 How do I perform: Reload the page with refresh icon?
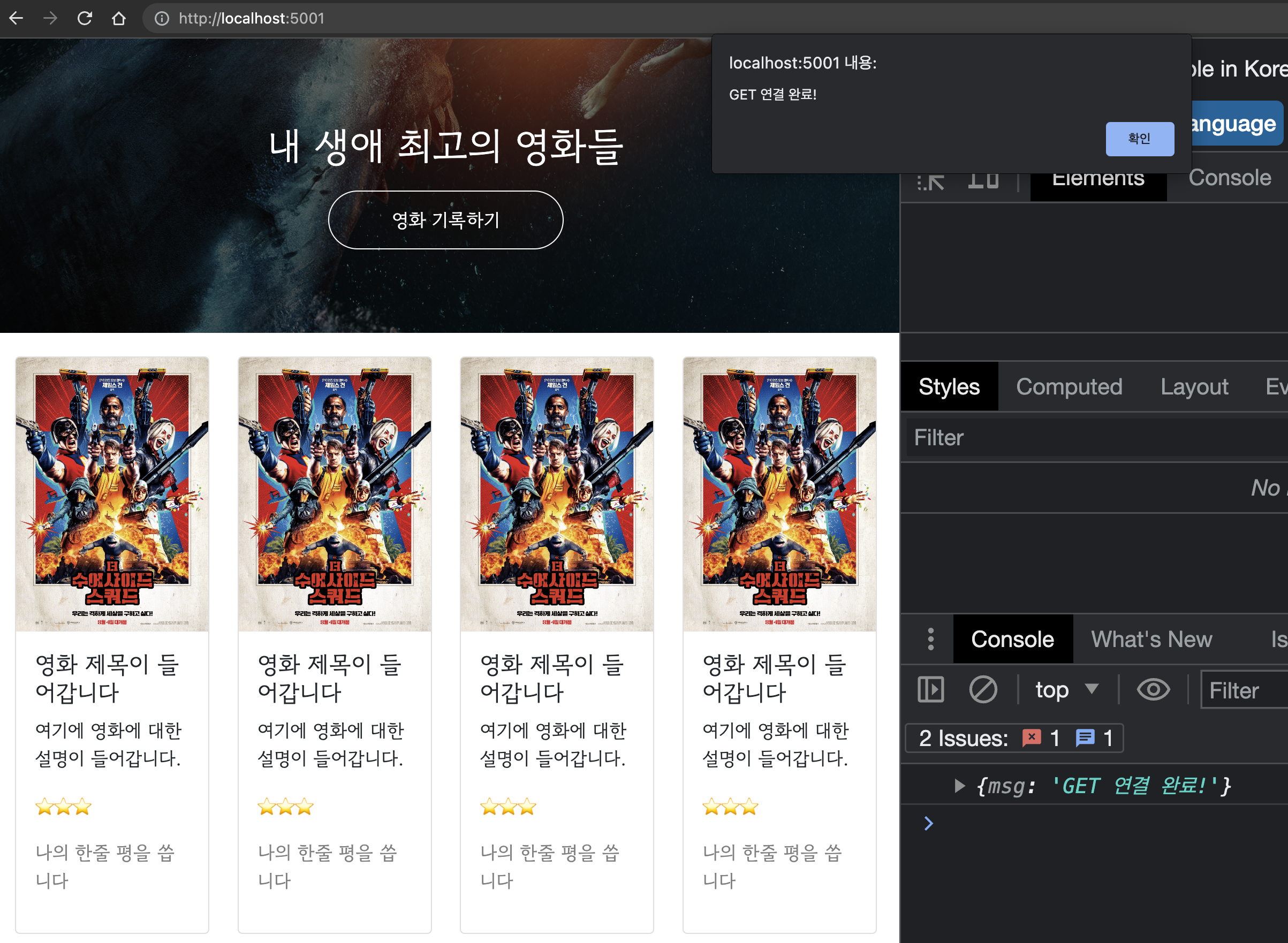click(x=85, y=18)
